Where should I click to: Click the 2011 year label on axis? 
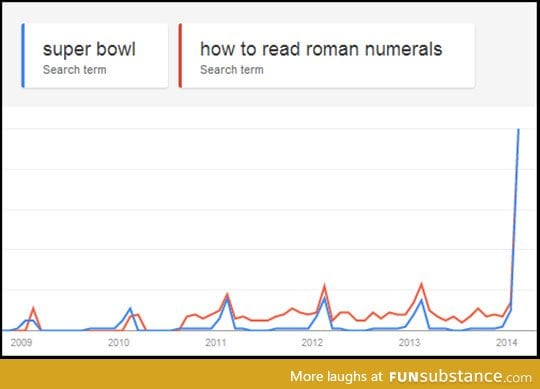[216, 343]
